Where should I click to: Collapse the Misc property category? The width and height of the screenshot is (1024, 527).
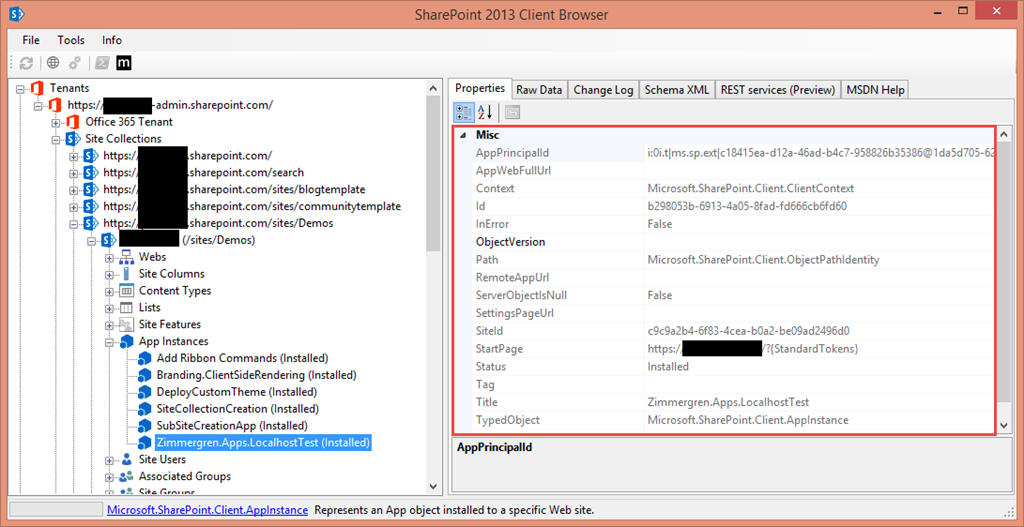[x=462, y=135]
